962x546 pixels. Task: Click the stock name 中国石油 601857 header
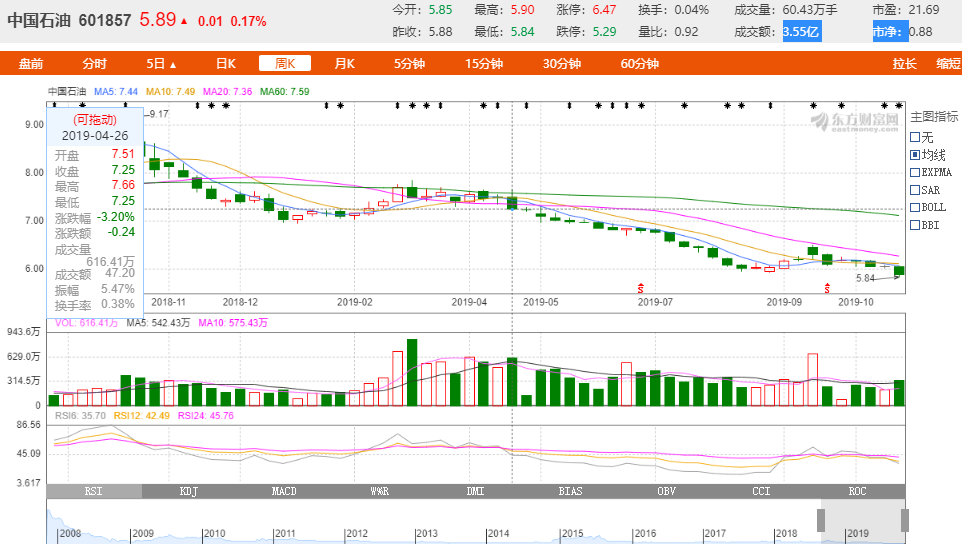pos(69,21)
